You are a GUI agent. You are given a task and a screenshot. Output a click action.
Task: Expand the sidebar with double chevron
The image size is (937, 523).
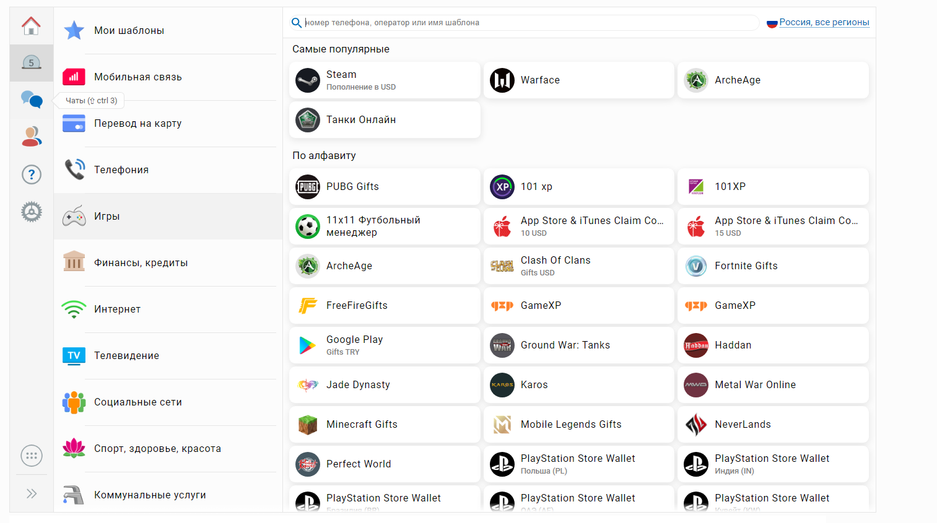coord(31,494)
